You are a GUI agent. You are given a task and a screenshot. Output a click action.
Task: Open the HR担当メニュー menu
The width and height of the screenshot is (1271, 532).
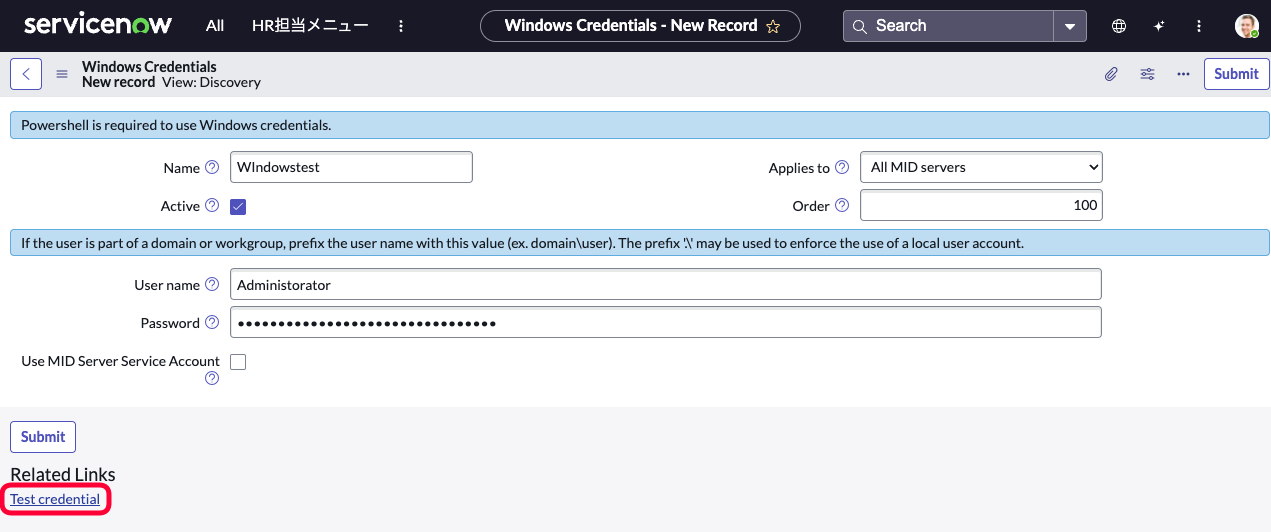coord(310,26)
